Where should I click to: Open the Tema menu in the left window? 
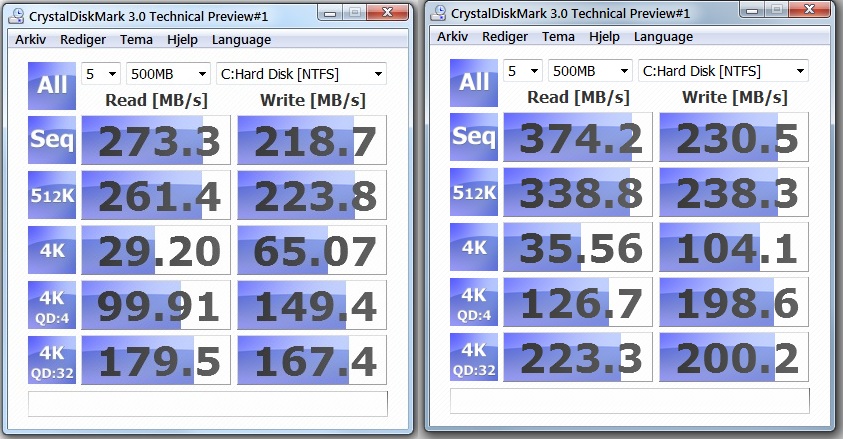(136, 40)
